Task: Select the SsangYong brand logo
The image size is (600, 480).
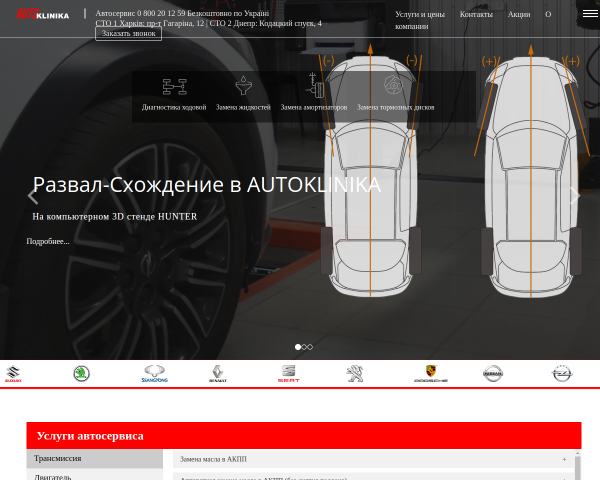Action: 155,374
